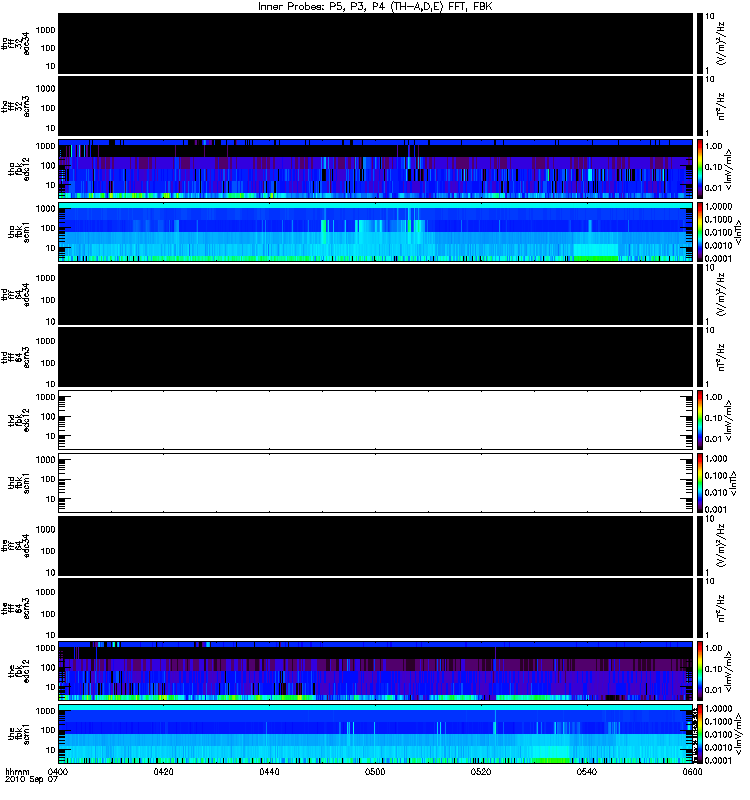
Task: Click the 100 tick label of thd fbk scm1 panel
Action: [x=48, y=479]
